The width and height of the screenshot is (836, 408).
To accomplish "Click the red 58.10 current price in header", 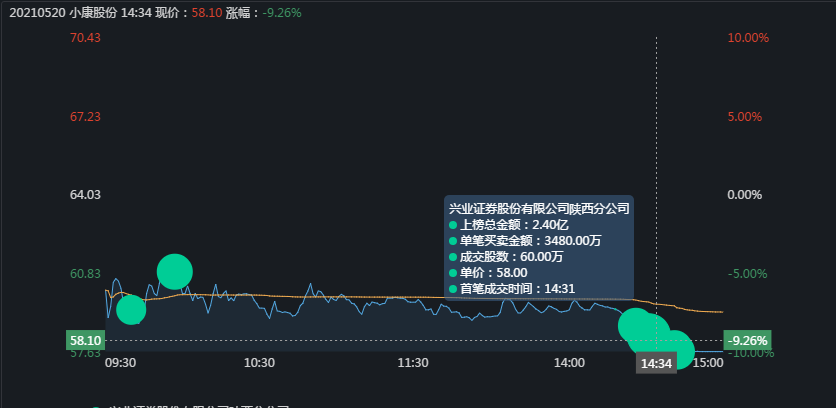I will tap(207, 13).
